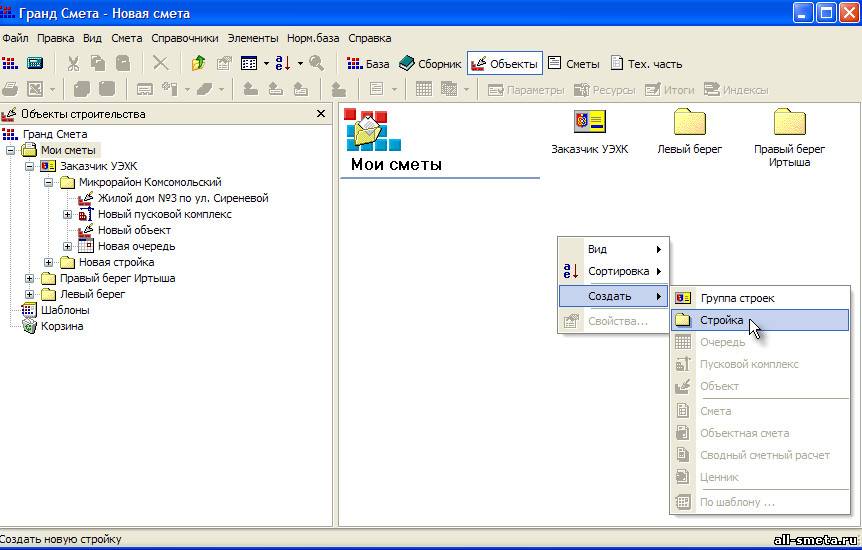This screenshot has width=862, height=550.
Task: Go up one level with green arrow folder icon
Action: (x=198, y=63)
